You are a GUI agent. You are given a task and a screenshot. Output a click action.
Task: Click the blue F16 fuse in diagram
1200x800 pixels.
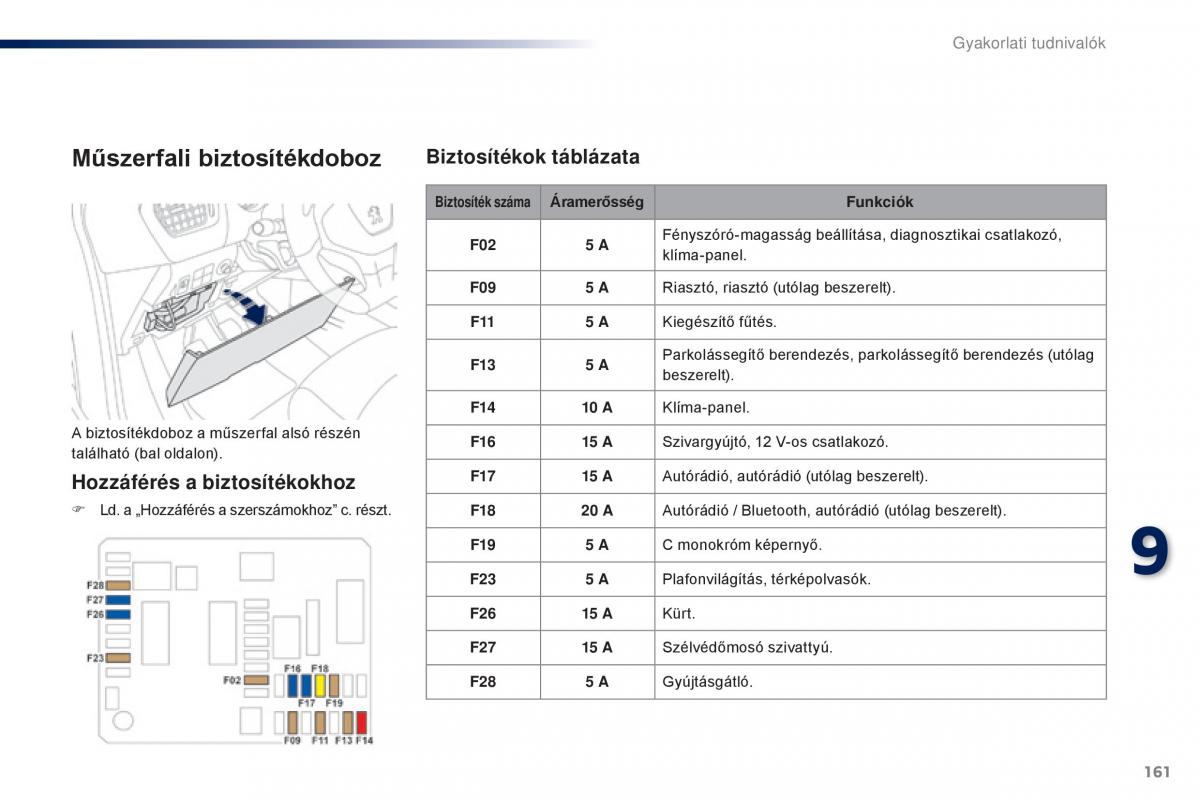point(293,686)
